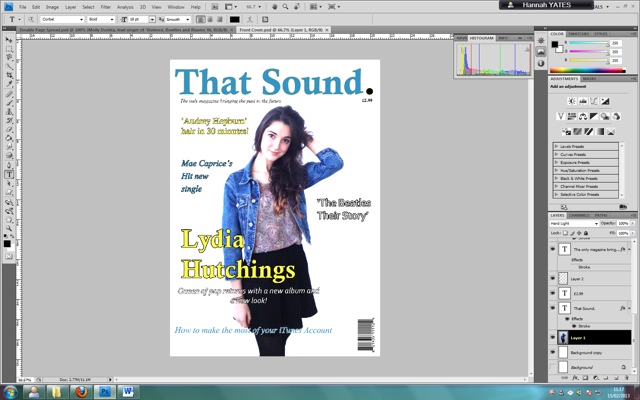Add a Black & White adjustment
This screenshot has height=400, width=640.
pyautogui.click(x=594, y=117)
